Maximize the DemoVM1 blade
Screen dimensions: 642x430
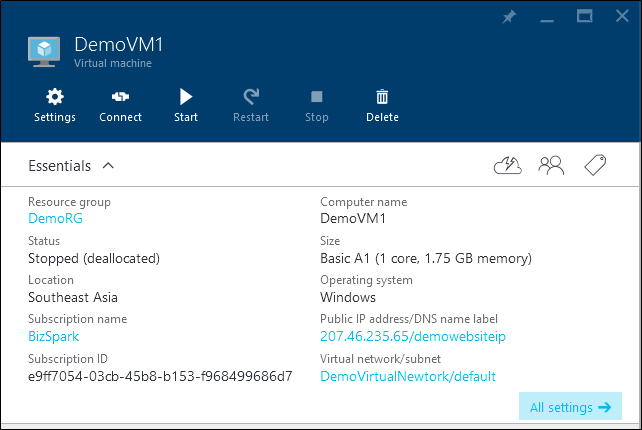tap(585, 16)
